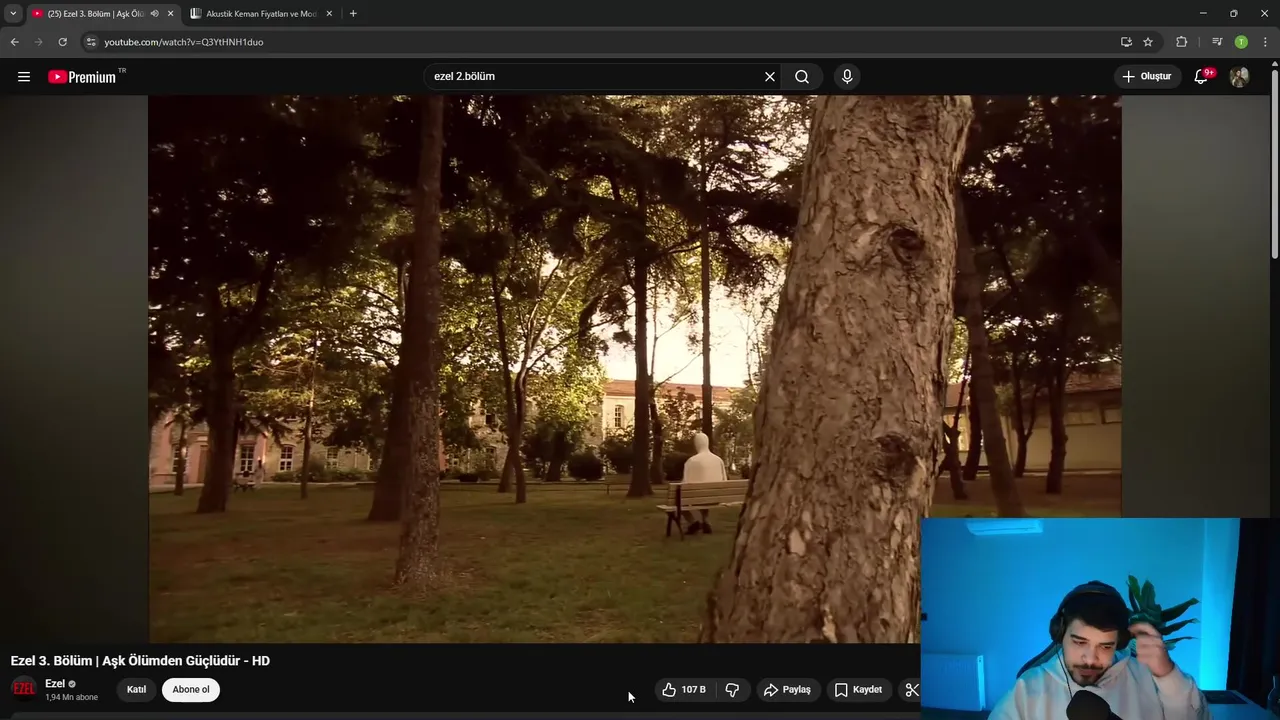Open the notifications bell
Image resolution: width=1280 pixels, height=720 pixels.
click(1203, 77)
